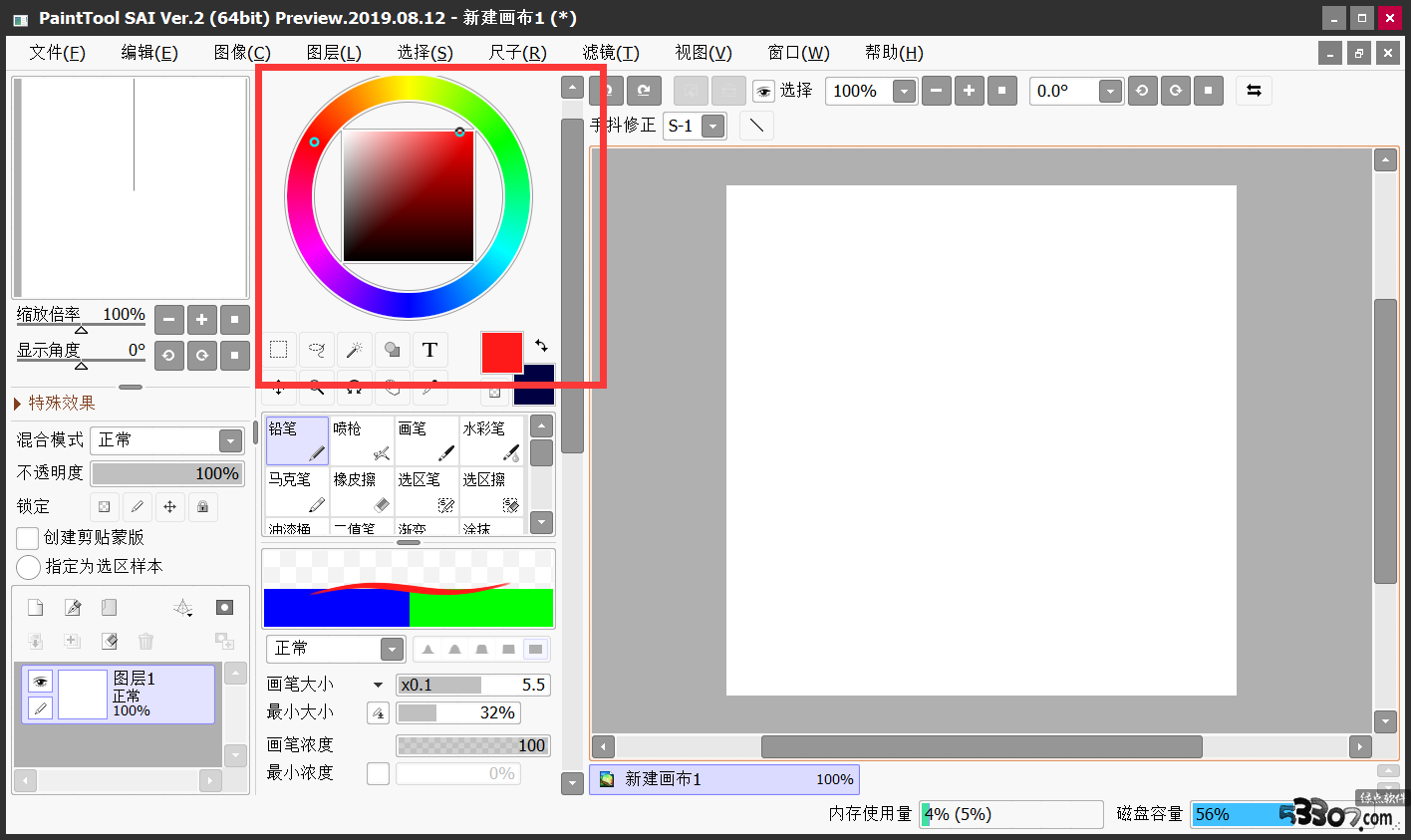Open the perspective ruler layer menu
This screenshot has height=840, width=1411.
pyautogui.click(x=183, y=608)
